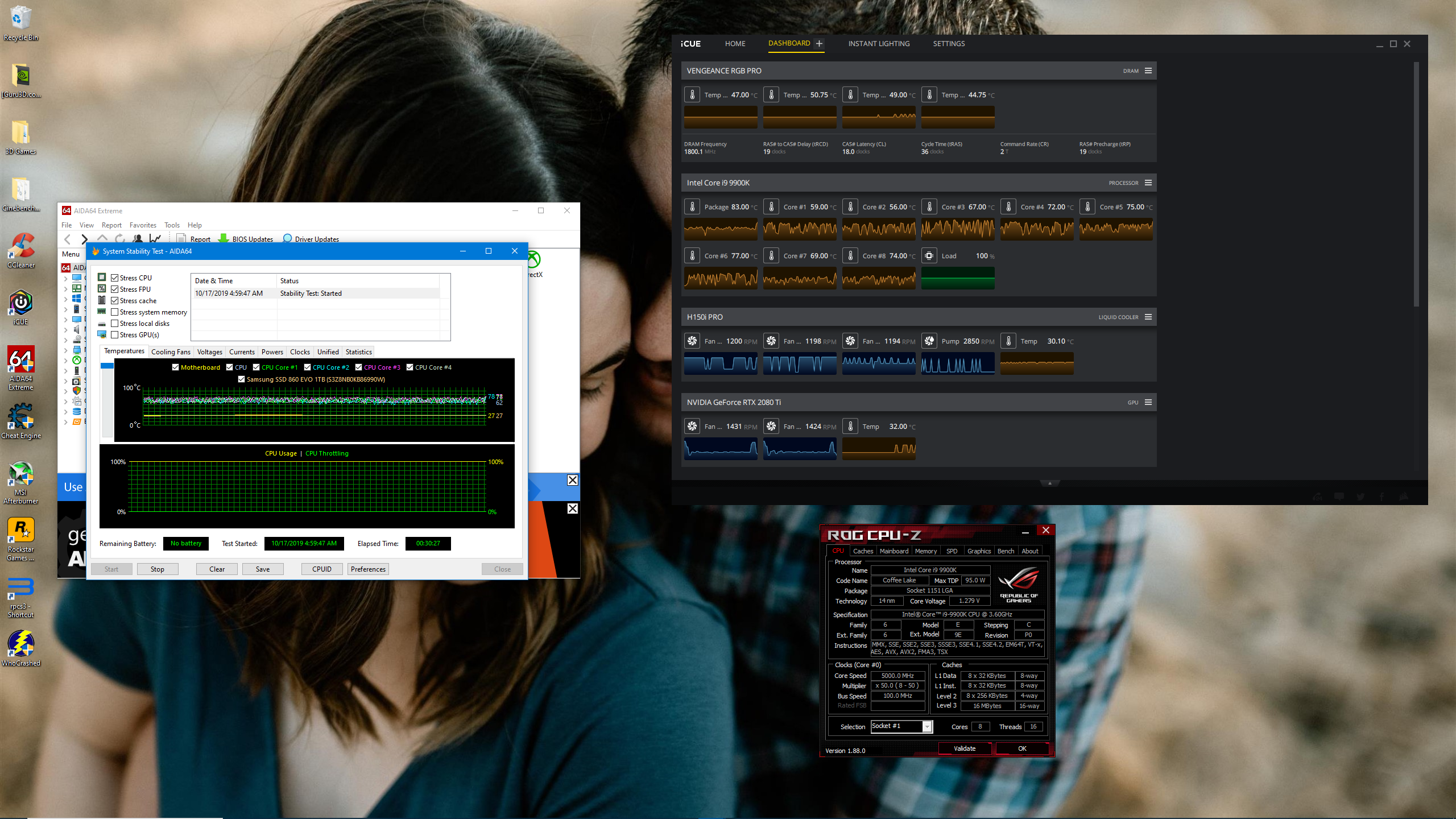Click the Save button

point(263,569)
